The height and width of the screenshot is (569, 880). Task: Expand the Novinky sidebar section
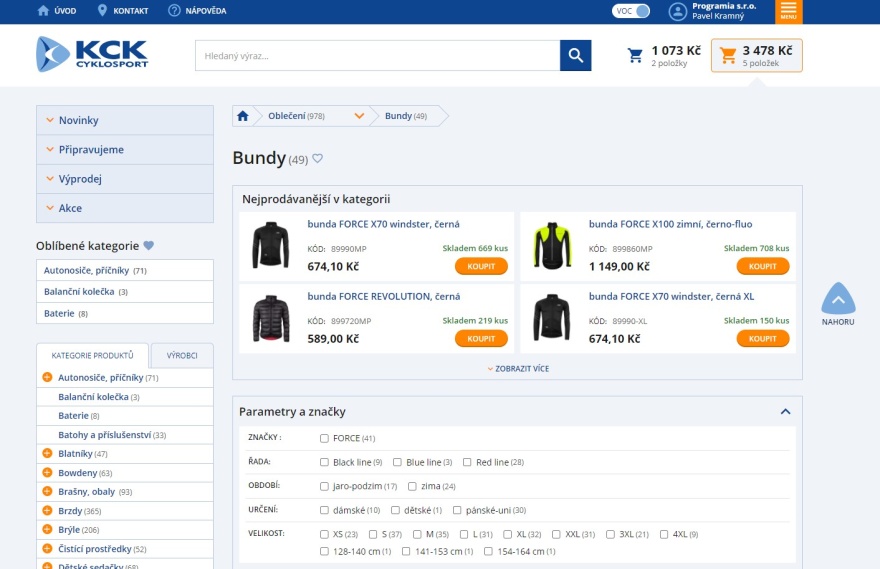[x=125, y=120]
